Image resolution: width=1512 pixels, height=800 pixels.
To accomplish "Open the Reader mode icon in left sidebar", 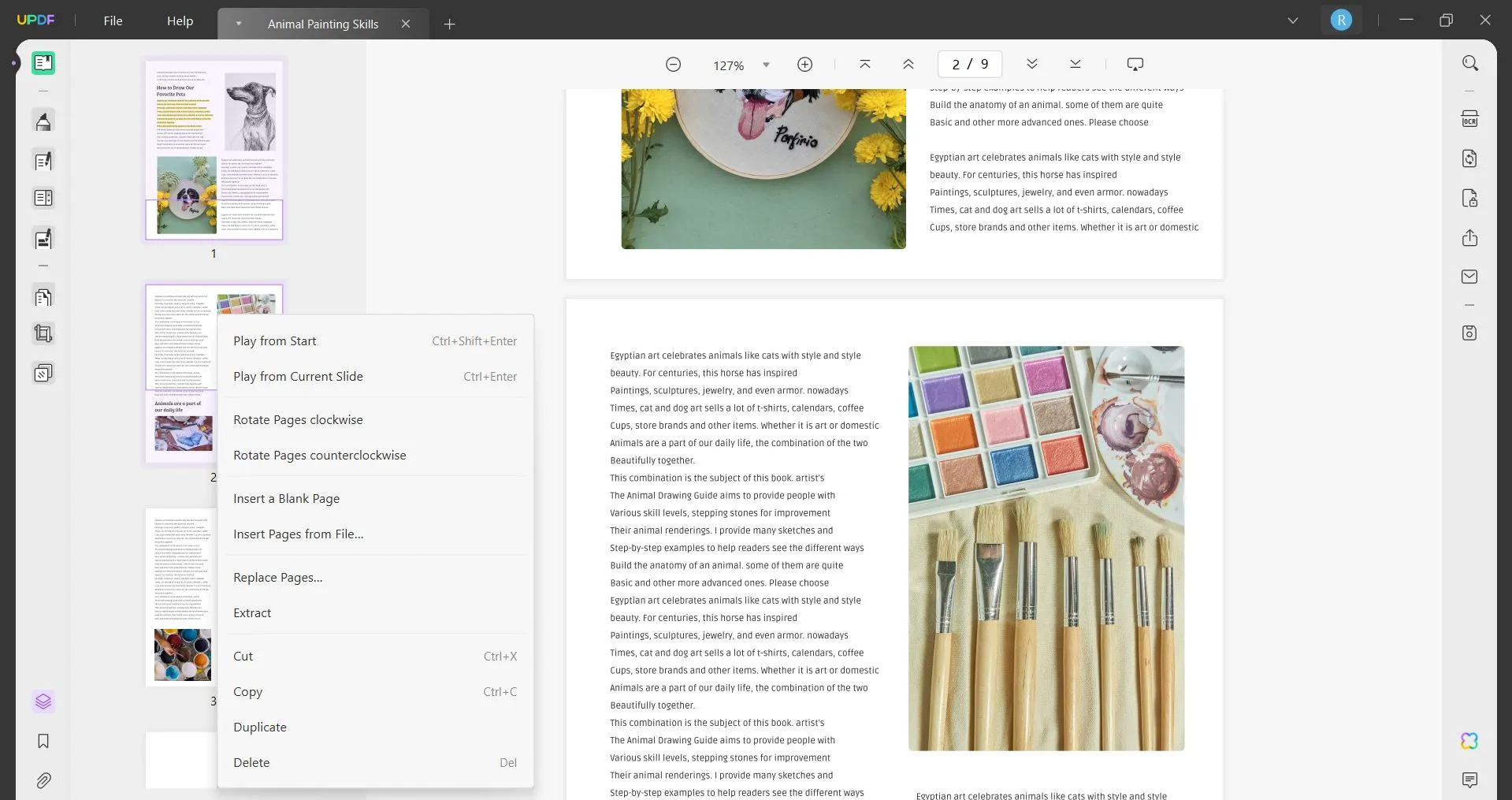I will point(43,63).
